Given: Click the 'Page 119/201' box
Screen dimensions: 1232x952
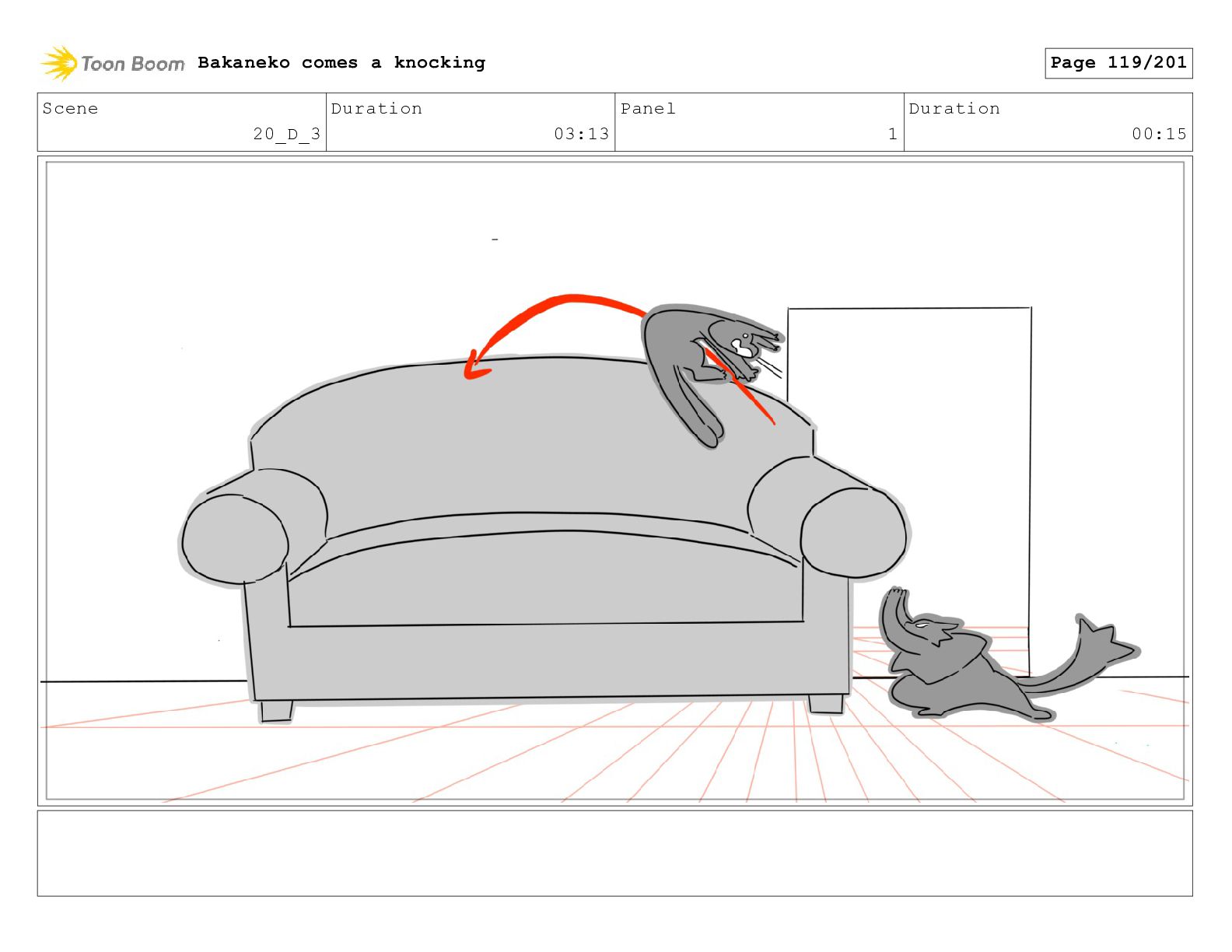Looking at the screenshot, I should click(x=1118, y=63).
